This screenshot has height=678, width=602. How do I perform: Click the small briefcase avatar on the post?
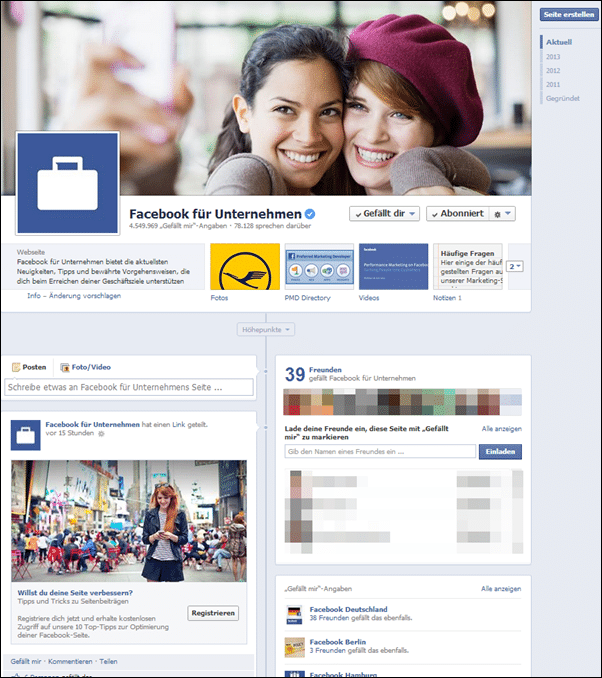(26, 435)
